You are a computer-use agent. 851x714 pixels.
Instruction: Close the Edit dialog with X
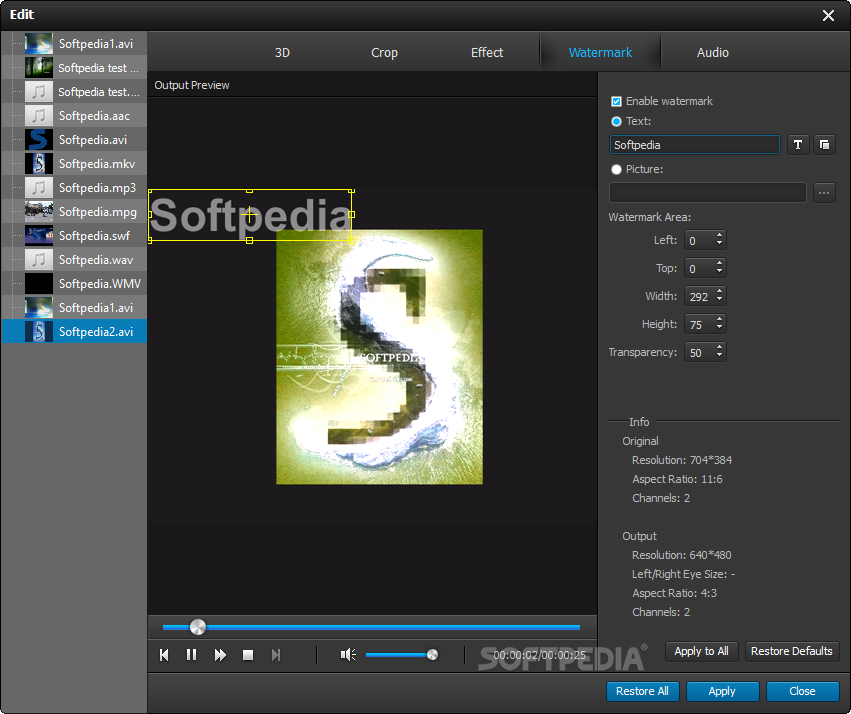point(828,15)
